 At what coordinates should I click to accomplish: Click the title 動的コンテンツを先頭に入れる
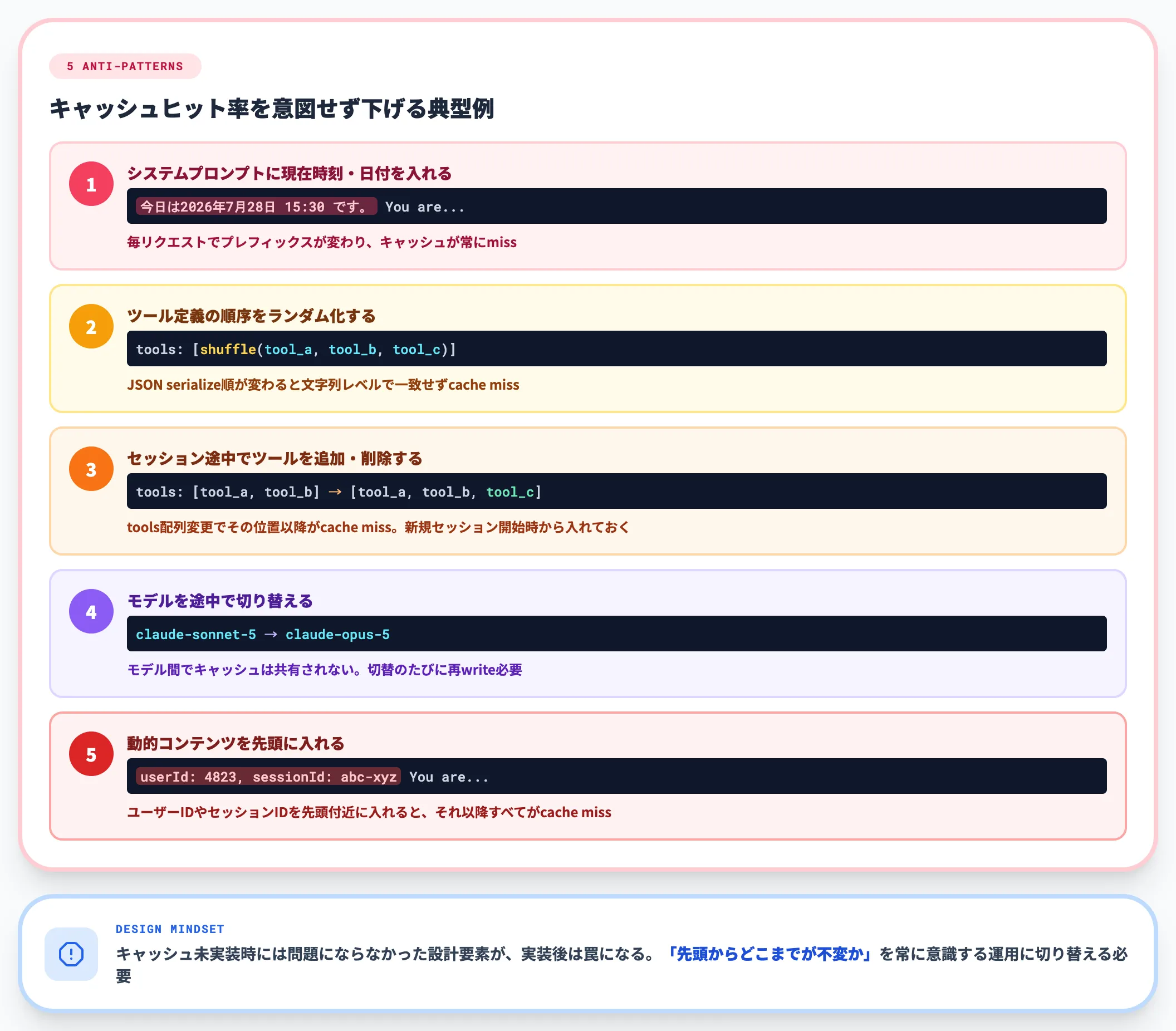tap(236, 743)
